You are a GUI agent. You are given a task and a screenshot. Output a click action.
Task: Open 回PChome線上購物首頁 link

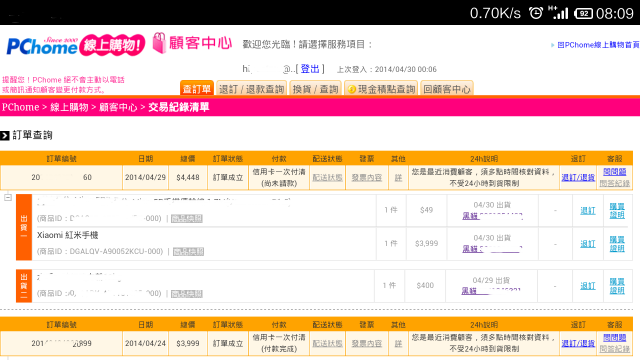[598, 45]
